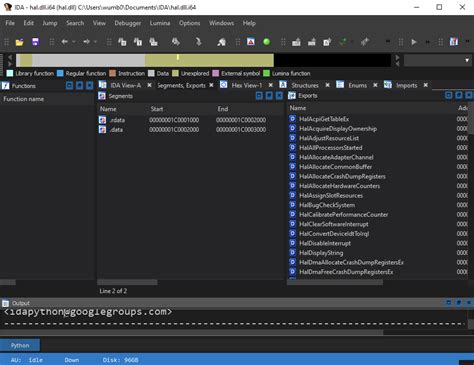Viewport: 474px width, 365px height.
Task: Click the Function name column header
Action: (24, 99)
